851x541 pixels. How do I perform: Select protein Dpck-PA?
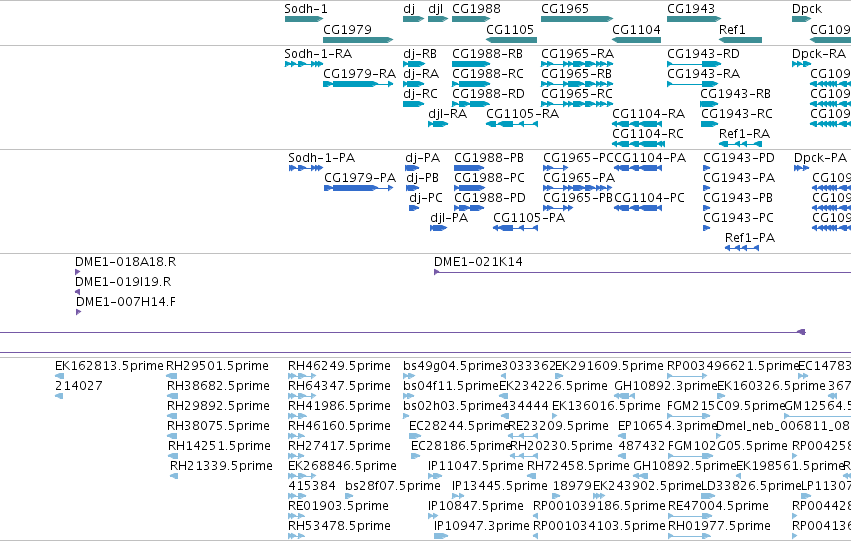coord(802,168)
